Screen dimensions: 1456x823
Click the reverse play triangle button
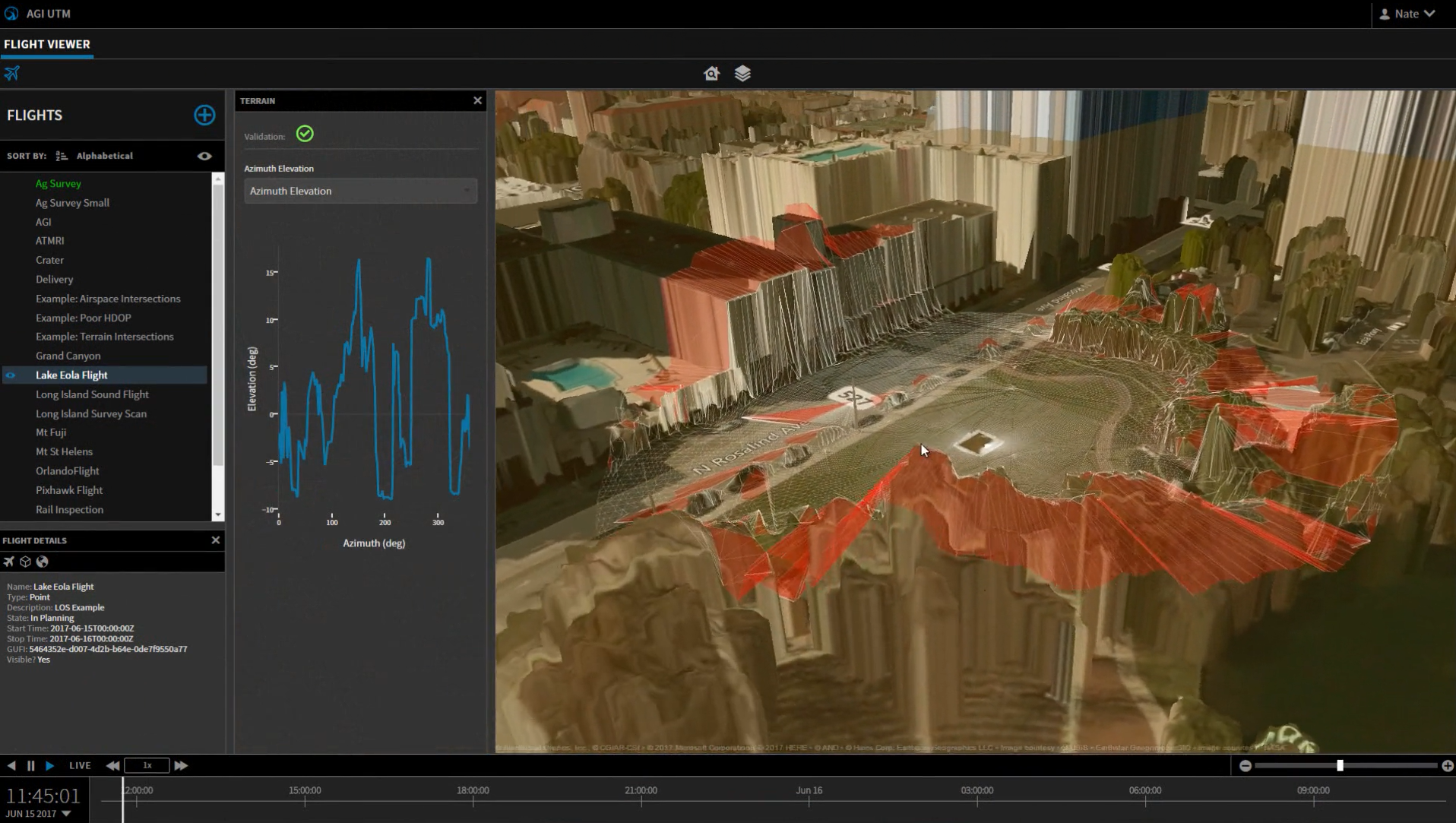click(x=11, y=765)
